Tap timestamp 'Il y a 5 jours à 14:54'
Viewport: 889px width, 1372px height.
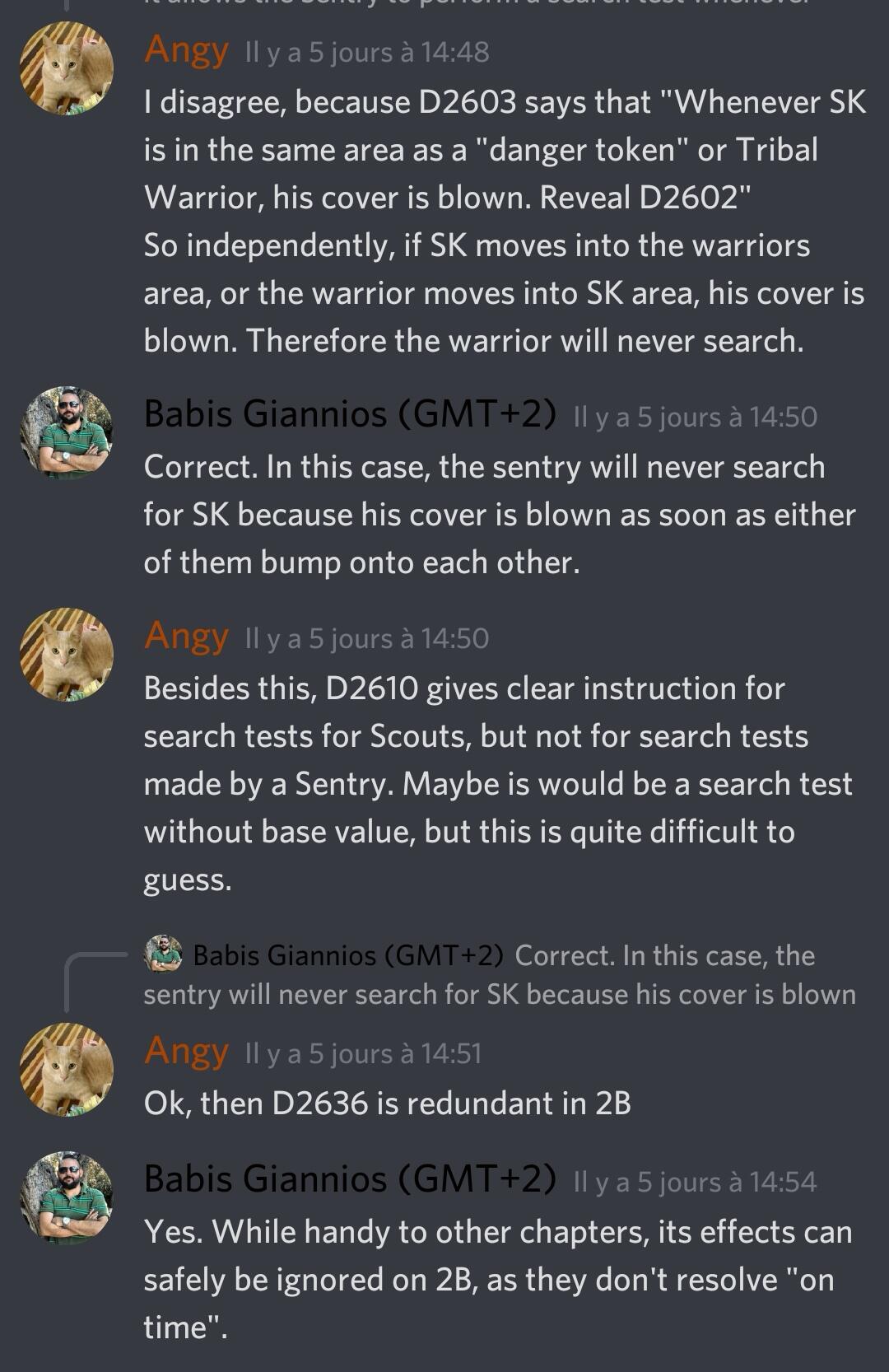coord(695,1183)
